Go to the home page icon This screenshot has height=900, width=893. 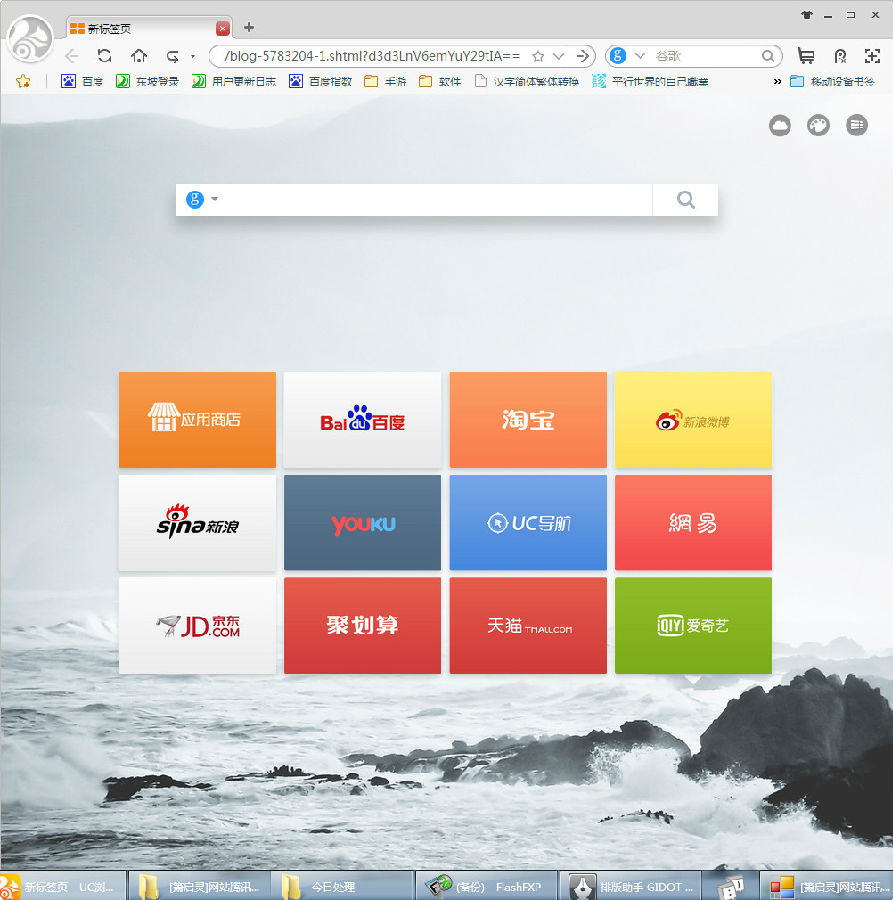(138, 56)
